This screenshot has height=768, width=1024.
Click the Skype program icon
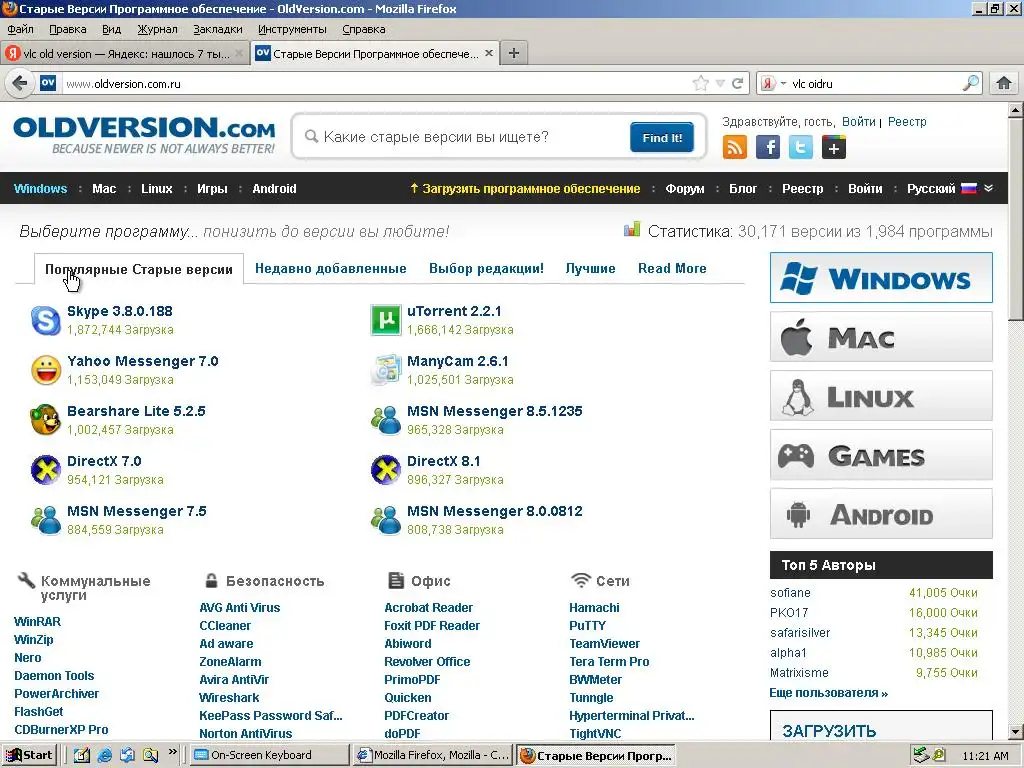pyautogui.click(x=46, y=320)
